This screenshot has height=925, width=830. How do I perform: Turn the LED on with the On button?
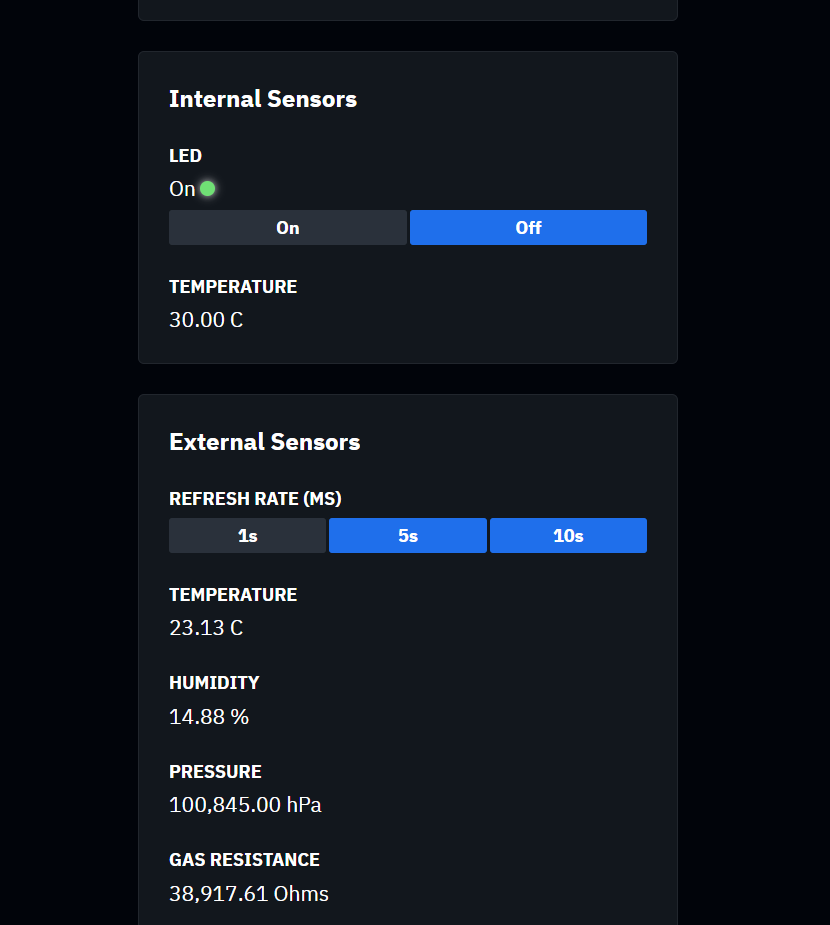pyautogui.click(x=288, y=228)
